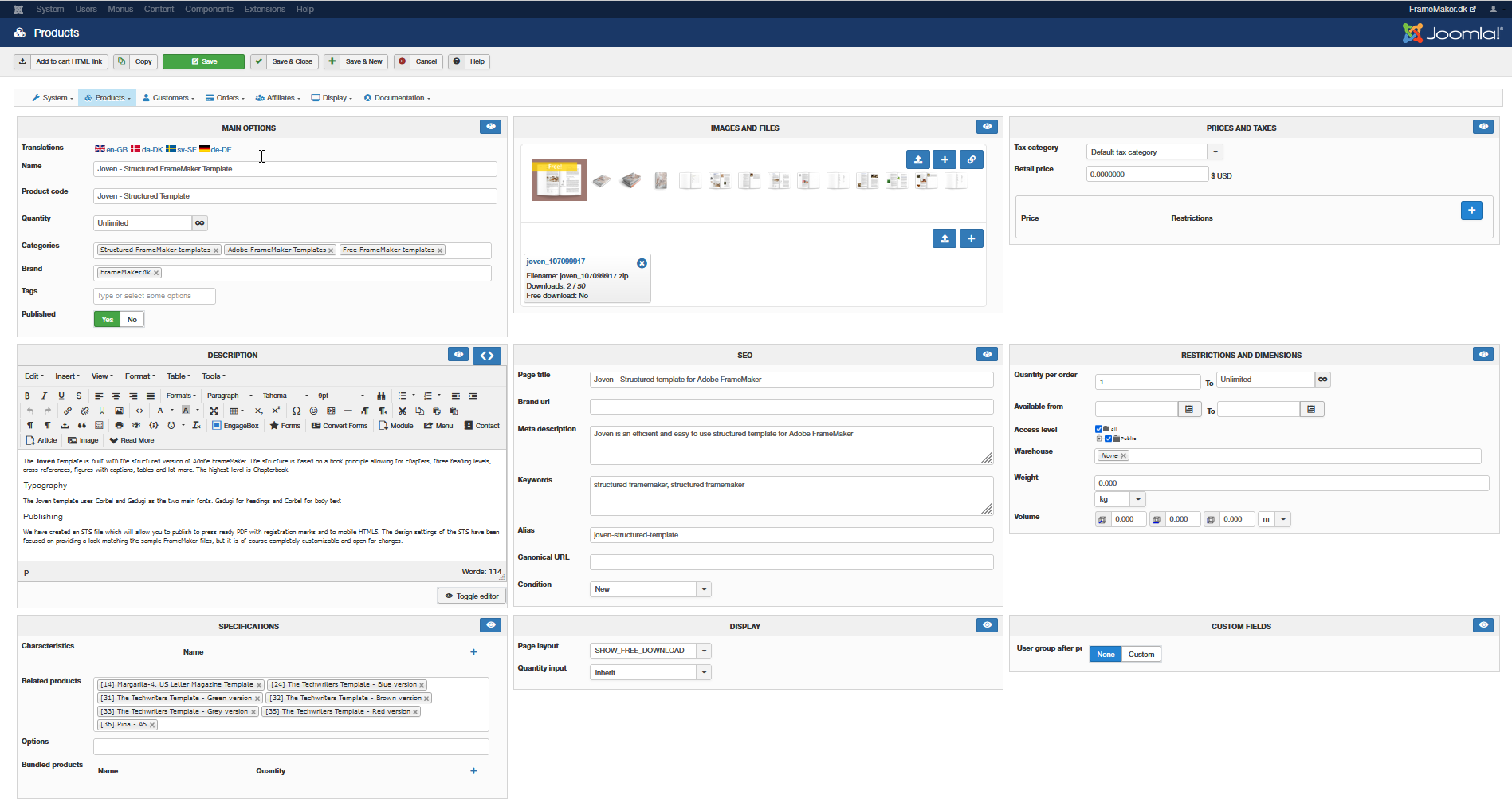Clear formatting in the description editor
Screen dimensions: 1512x803
(x=196, y=426)
